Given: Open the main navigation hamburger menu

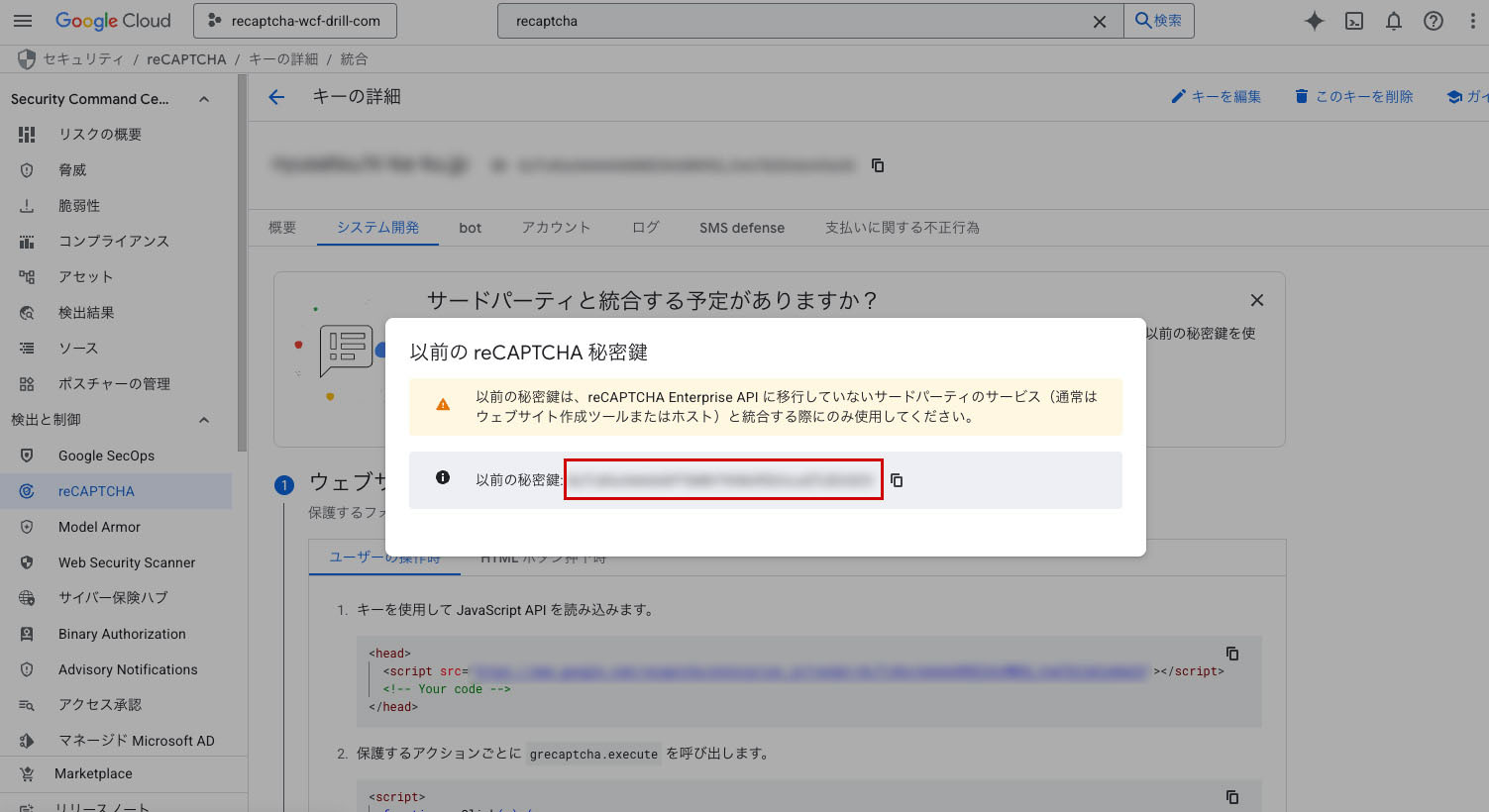Looking at the screenshot, I should pyautogui.click(x=23, y=21).
